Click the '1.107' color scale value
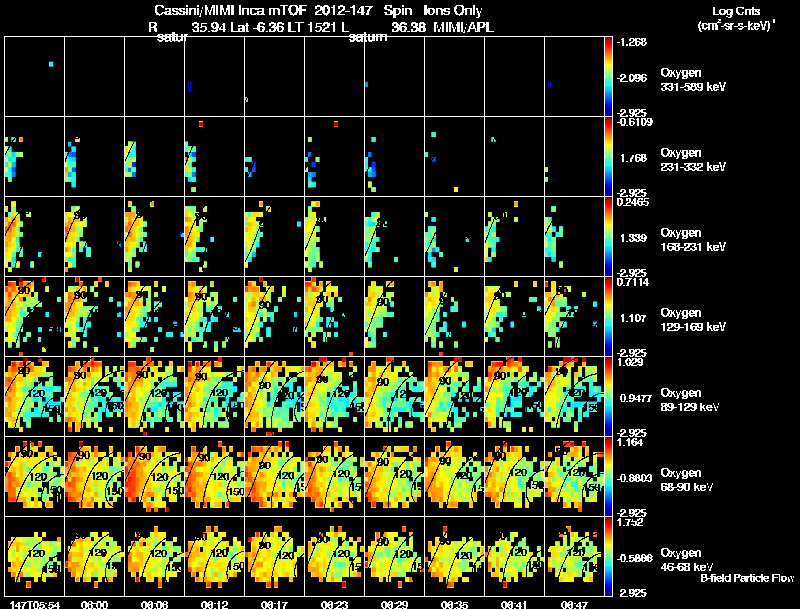Screen dimensions: 800x609 (x=633, y=318)
